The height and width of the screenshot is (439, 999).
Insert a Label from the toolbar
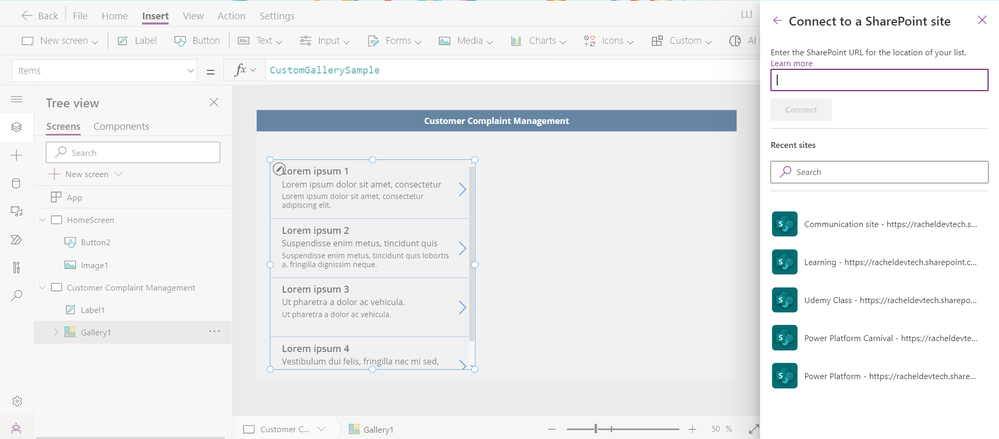pos(137,41)
